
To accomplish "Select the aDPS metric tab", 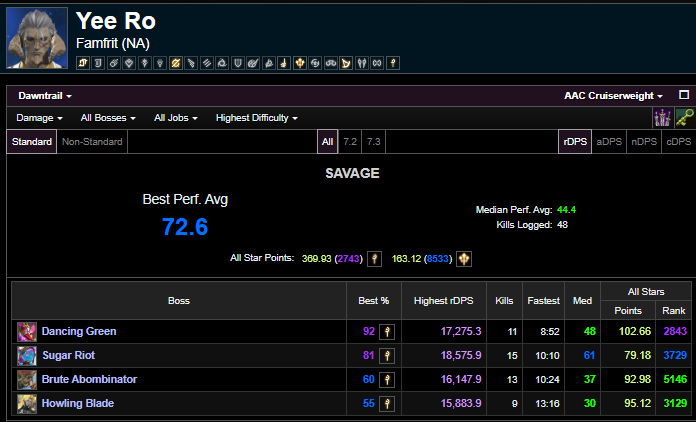I will pos(609,142).
